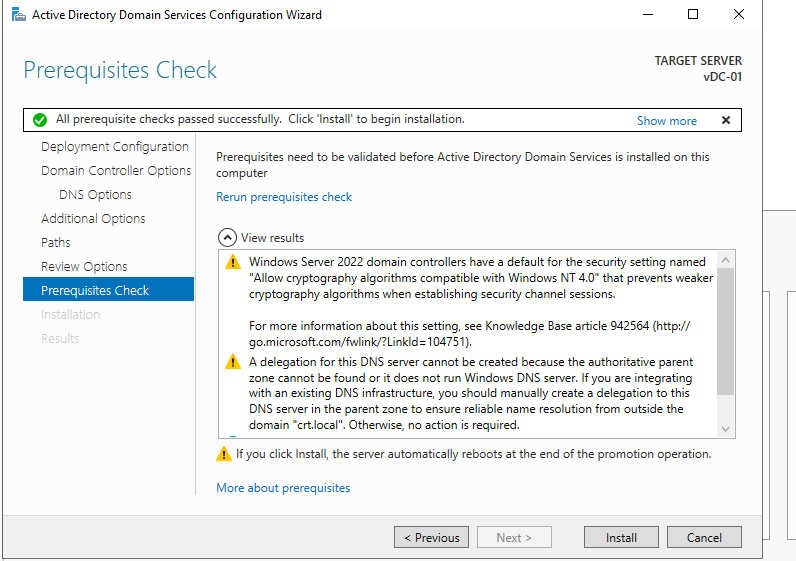Click the 'Prerequisites Check' page heading
Screen dimensions: 796x561
coord(120,70)
